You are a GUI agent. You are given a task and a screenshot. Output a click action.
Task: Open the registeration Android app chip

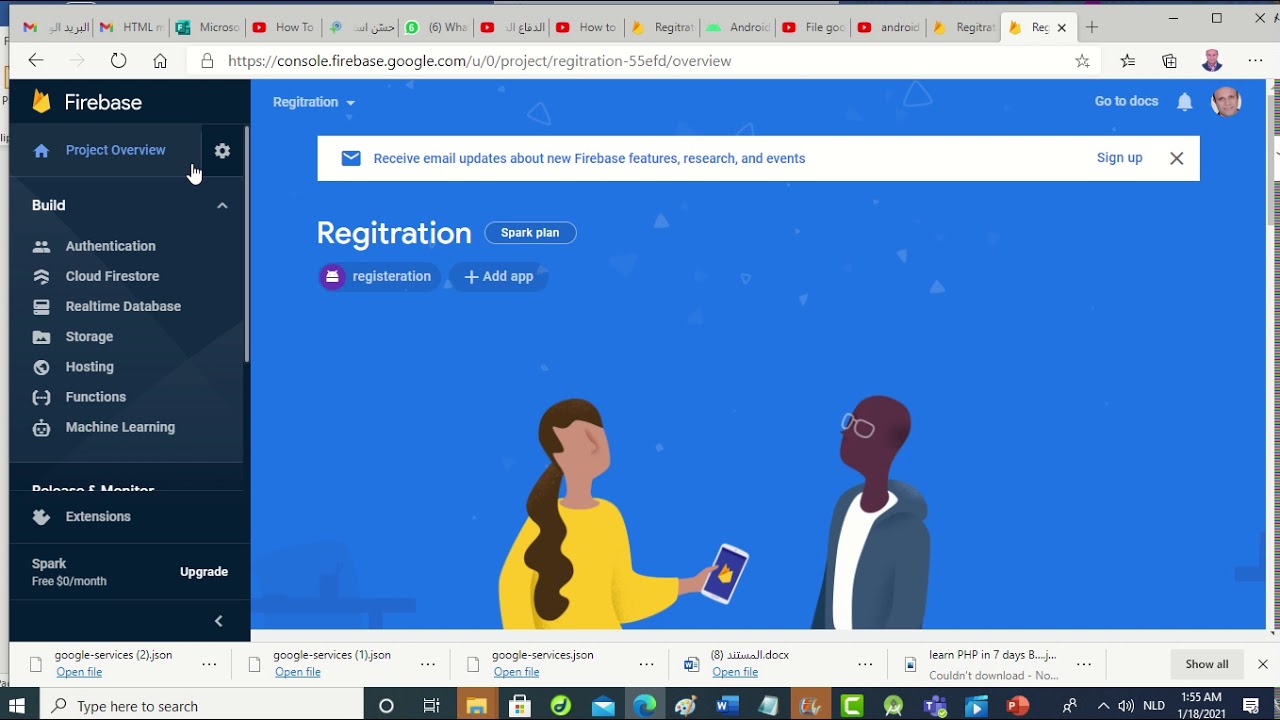tap(379, 277)
